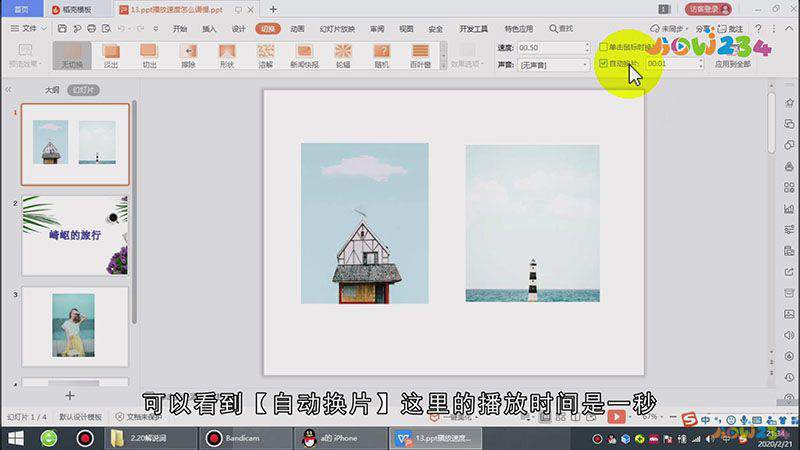Click the print icon in quick access toolbar
Image resolution: width=800 pixels, height=450 pixels.
pyautogui.click(x=91, y=29)
